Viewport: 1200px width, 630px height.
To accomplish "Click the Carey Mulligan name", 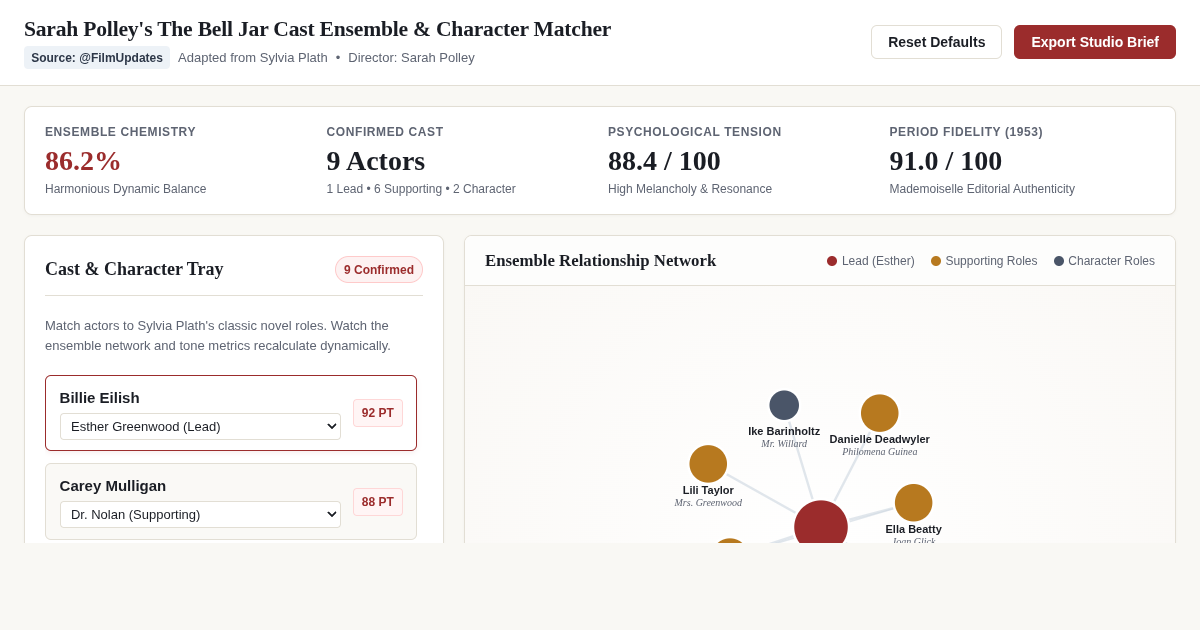I will pos(113,486).
